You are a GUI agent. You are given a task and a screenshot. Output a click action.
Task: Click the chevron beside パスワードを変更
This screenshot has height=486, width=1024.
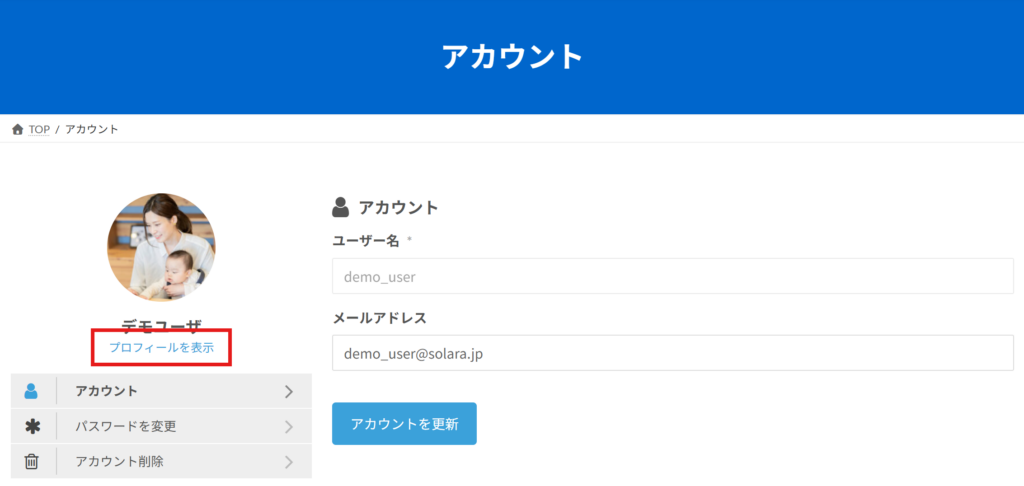[x=289, y=427]
